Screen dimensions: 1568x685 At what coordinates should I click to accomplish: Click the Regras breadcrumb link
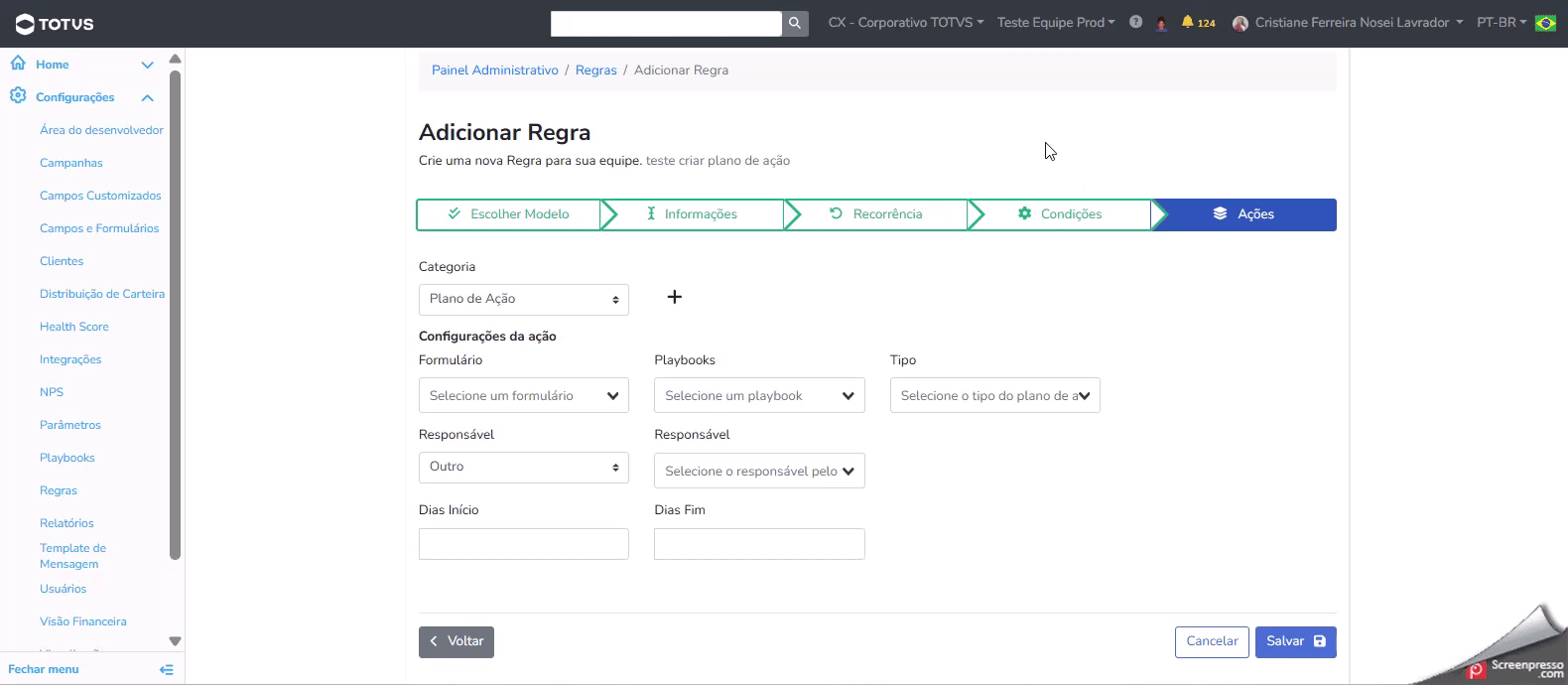click(x=595, y=70)
